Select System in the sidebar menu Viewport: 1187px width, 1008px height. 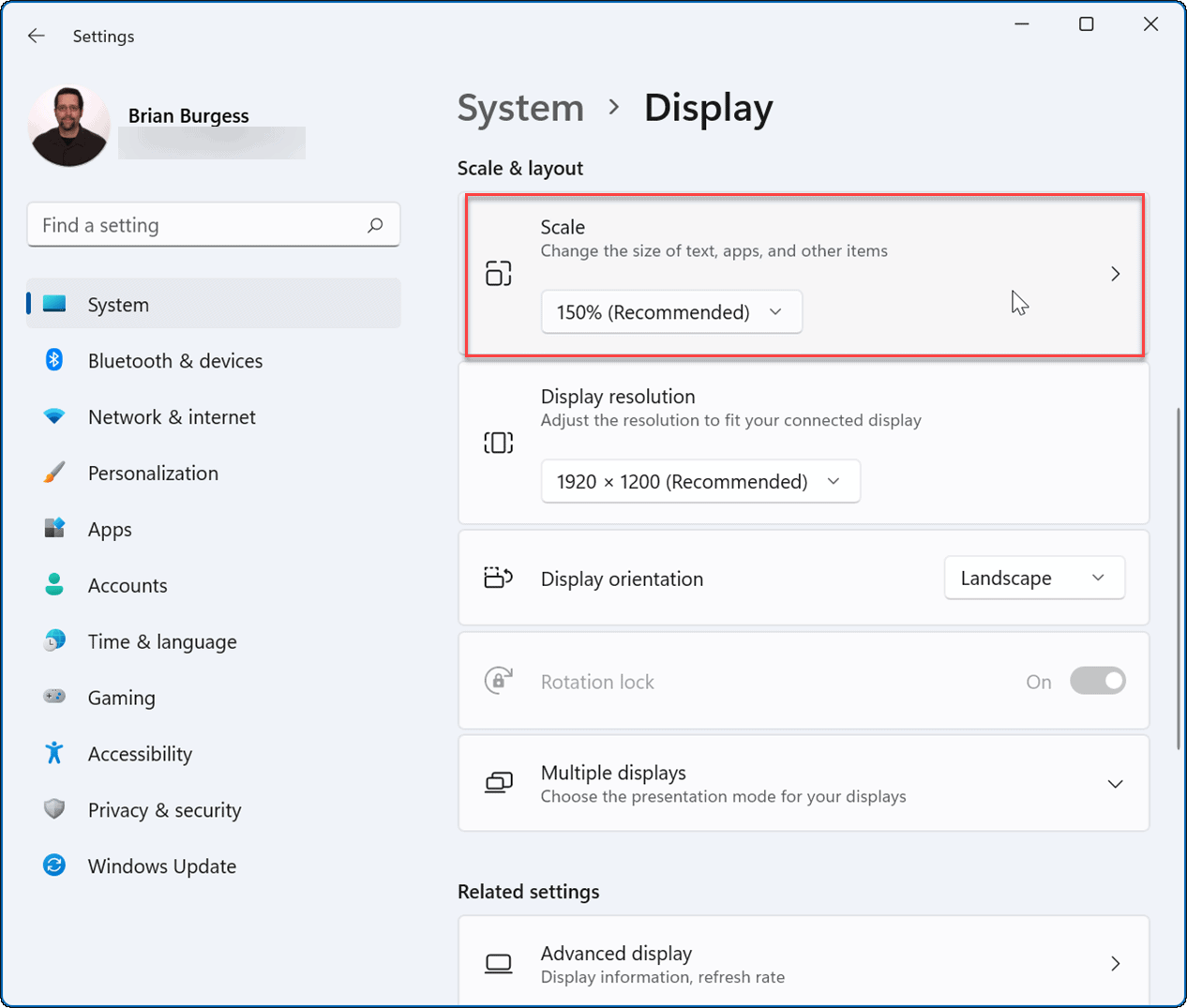point(118,304)
